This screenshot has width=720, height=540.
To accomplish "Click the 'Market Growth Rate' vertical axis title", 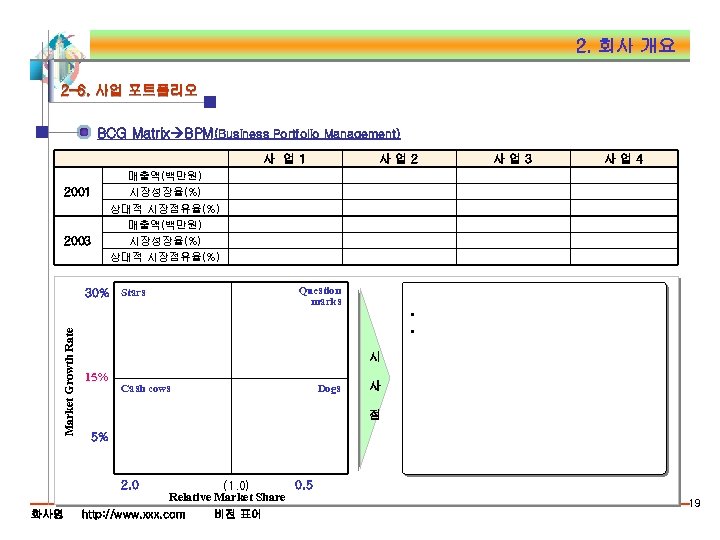I will 69,382.
